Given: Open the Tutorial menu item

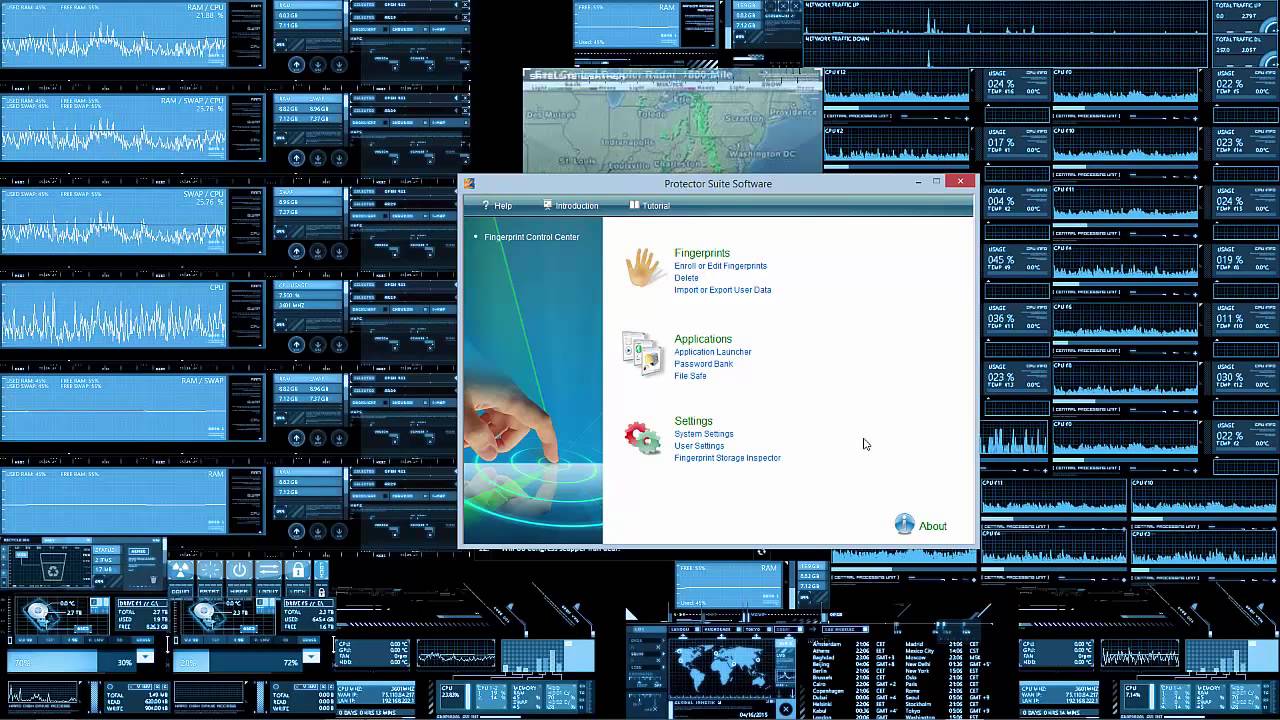Looking at the screenshot, I should tap(650, 206).
